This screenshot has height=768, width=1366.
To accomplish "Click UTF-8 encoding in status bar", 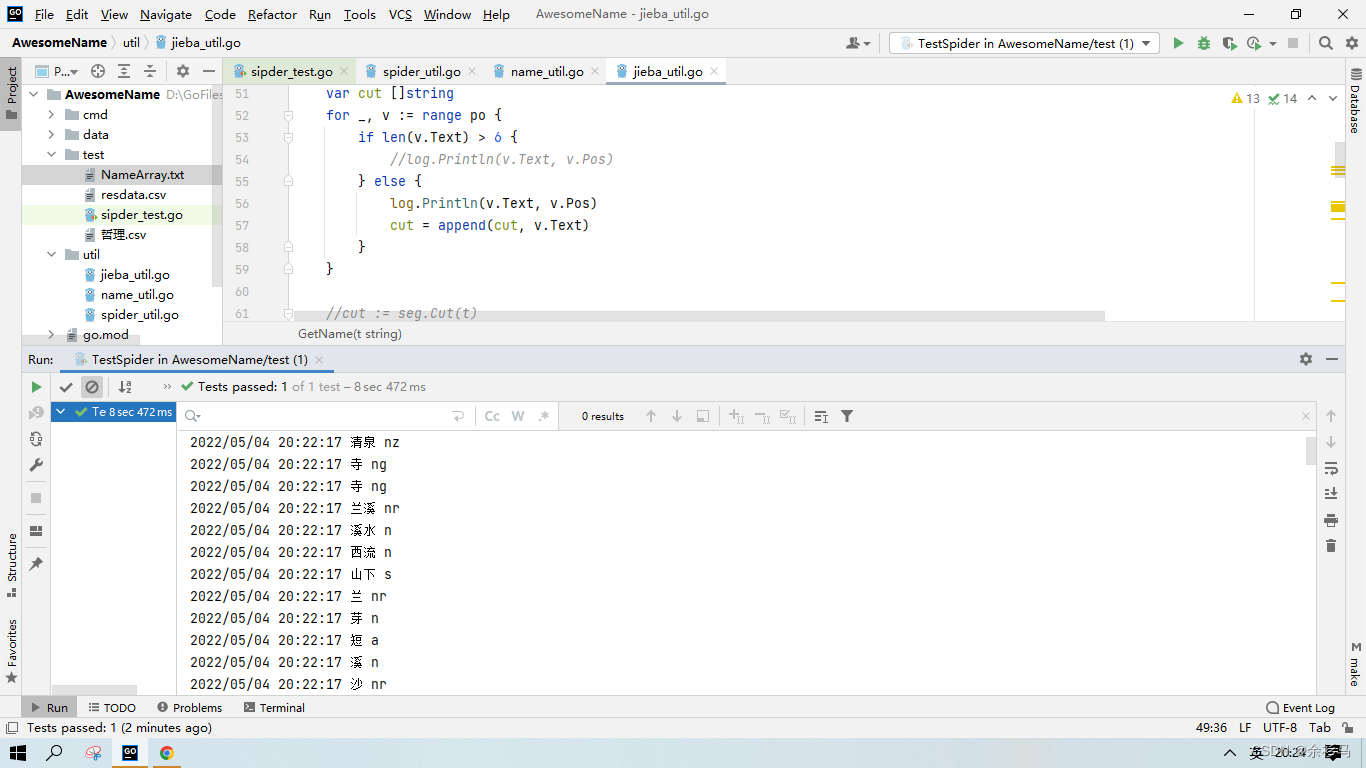I will point(1280,727).
